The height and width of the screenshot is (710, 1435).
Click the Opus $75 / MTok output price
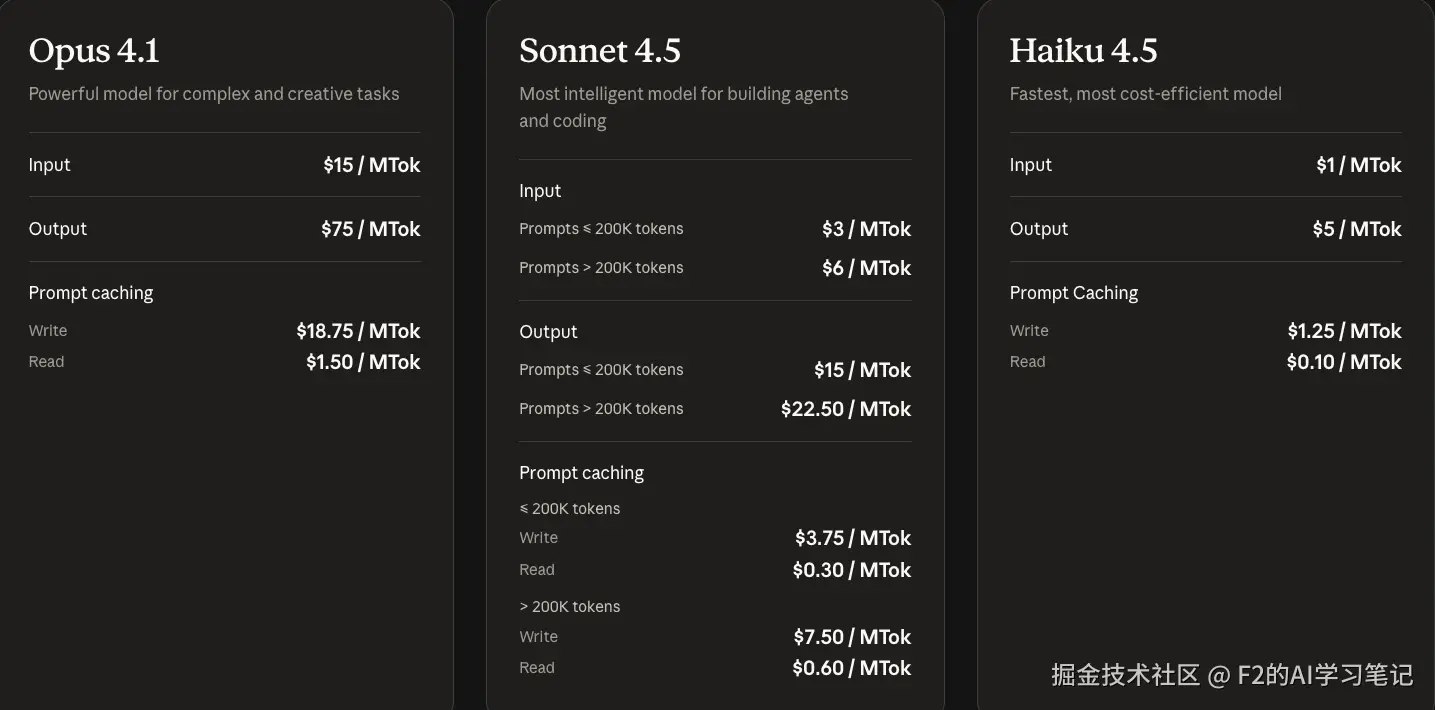(x=370, y=229)
